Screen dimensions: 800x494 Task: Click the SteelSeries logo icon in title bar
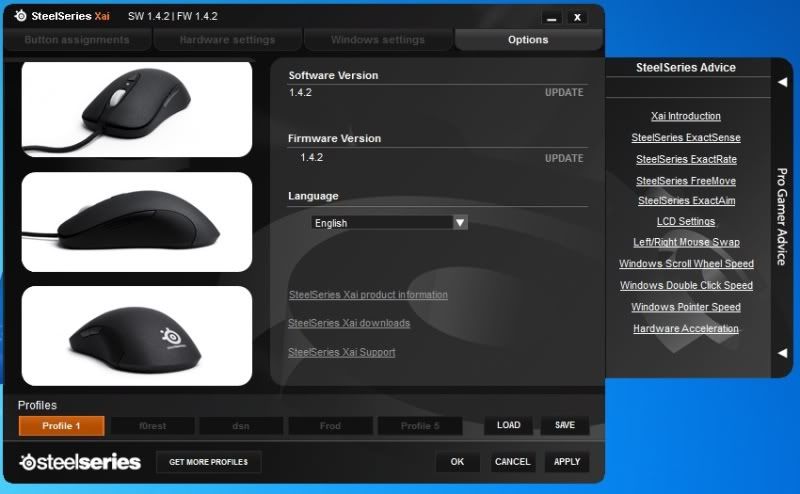tap(20, 16)
